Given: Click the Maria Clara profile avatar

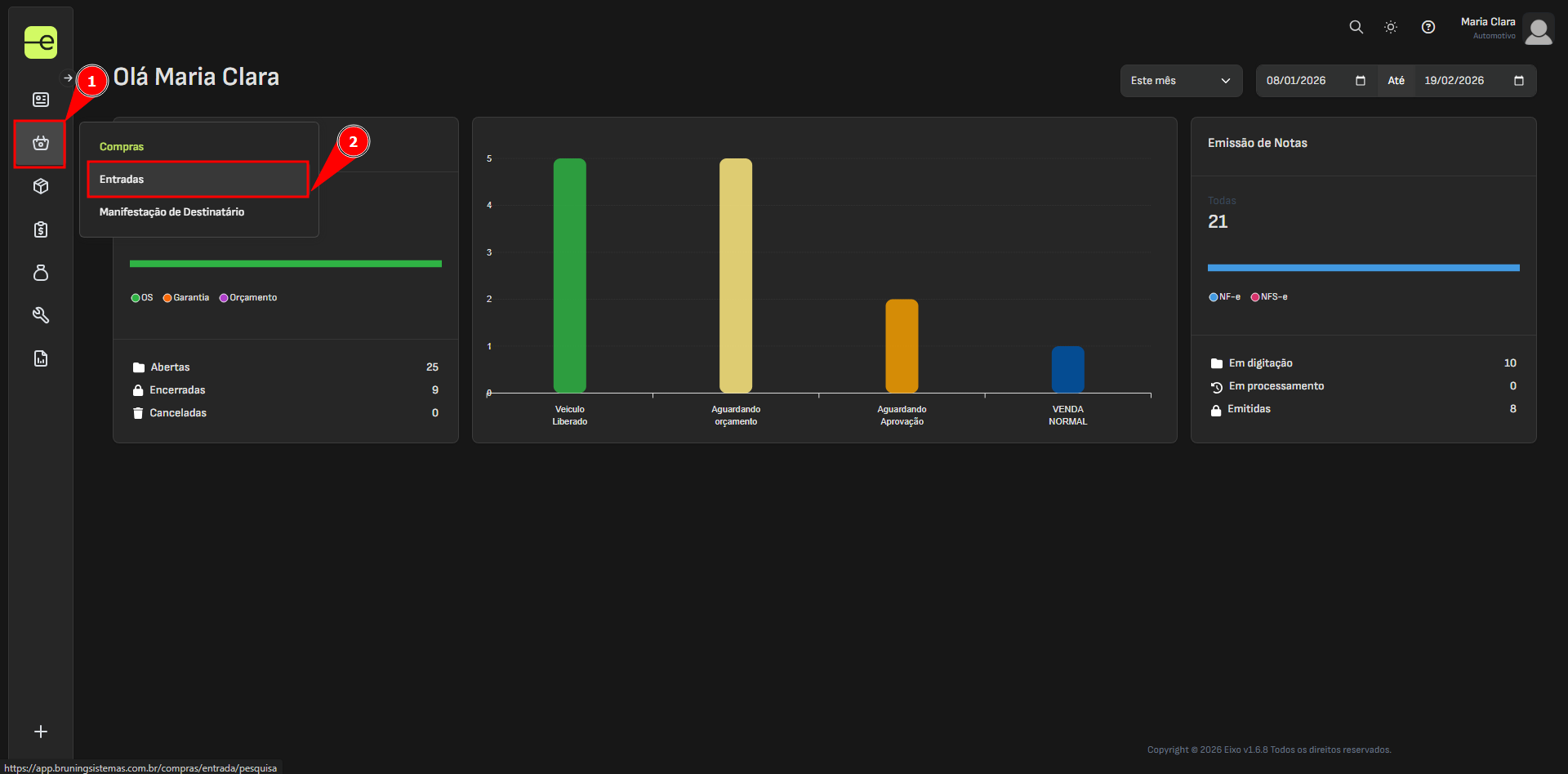Looking at the screenshot, I should pos(1538,29).
